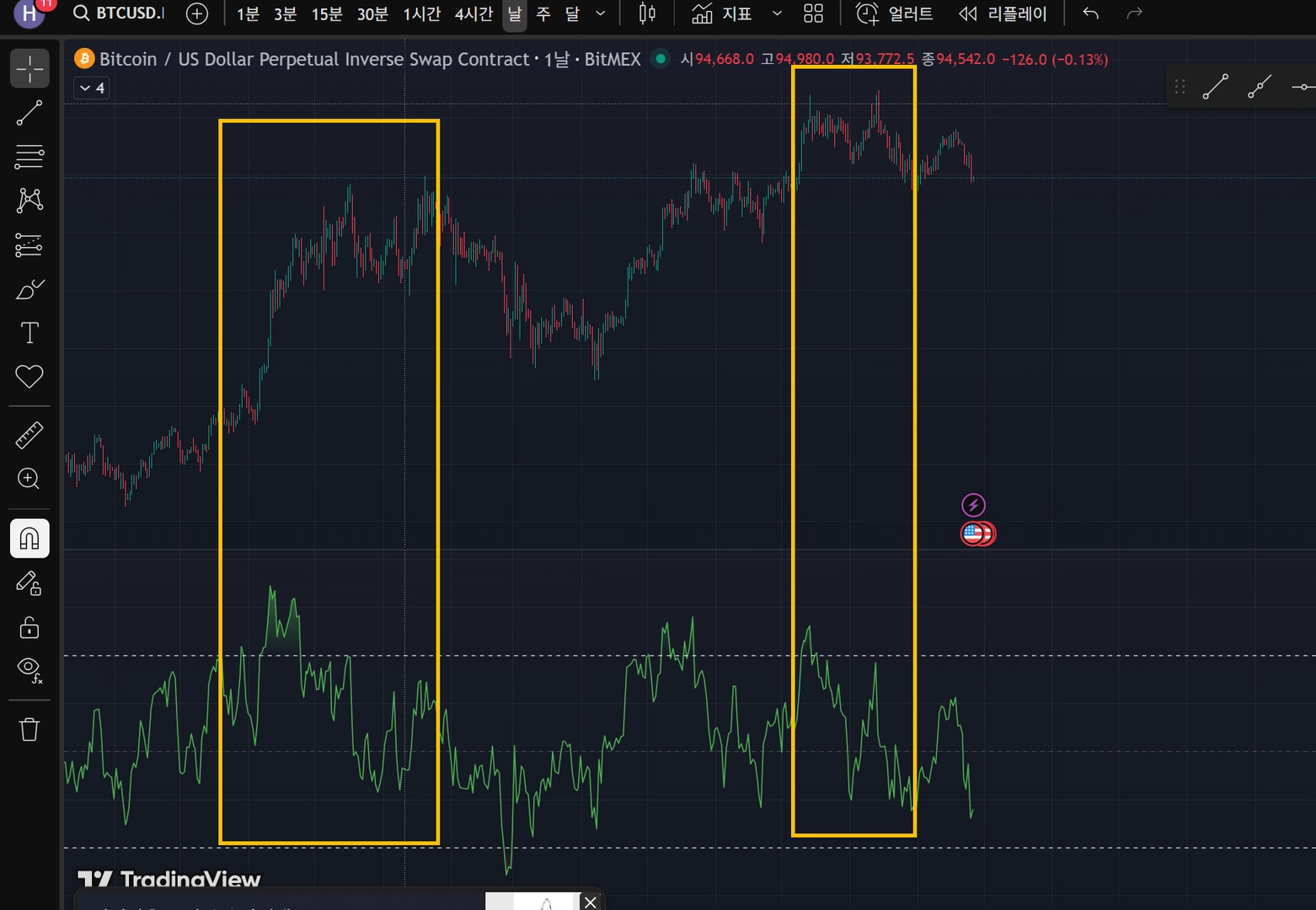
Task: Click the Bitcoin logo icon in legend
Action: coord(84,58)
